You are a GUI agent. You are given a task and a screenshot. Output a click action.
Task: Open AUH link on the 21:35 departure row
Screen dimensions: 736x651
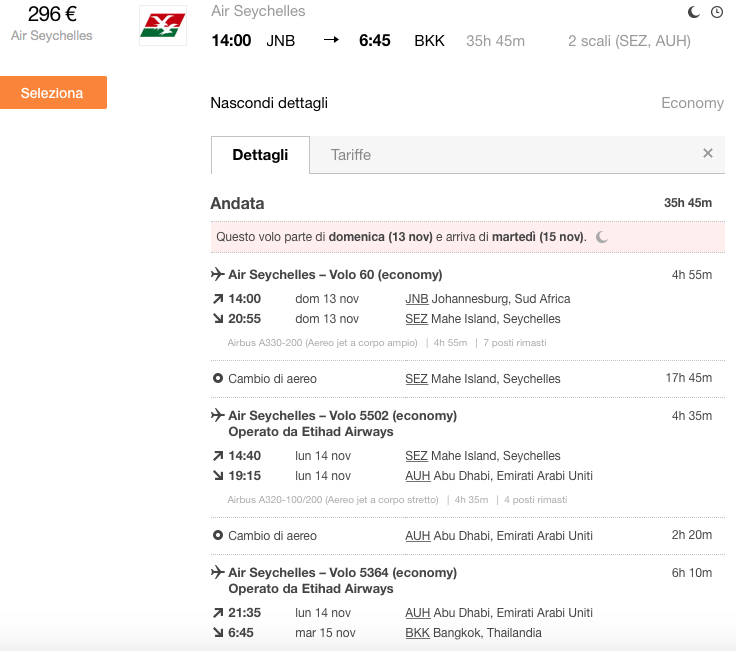click(x=418, y=613)
